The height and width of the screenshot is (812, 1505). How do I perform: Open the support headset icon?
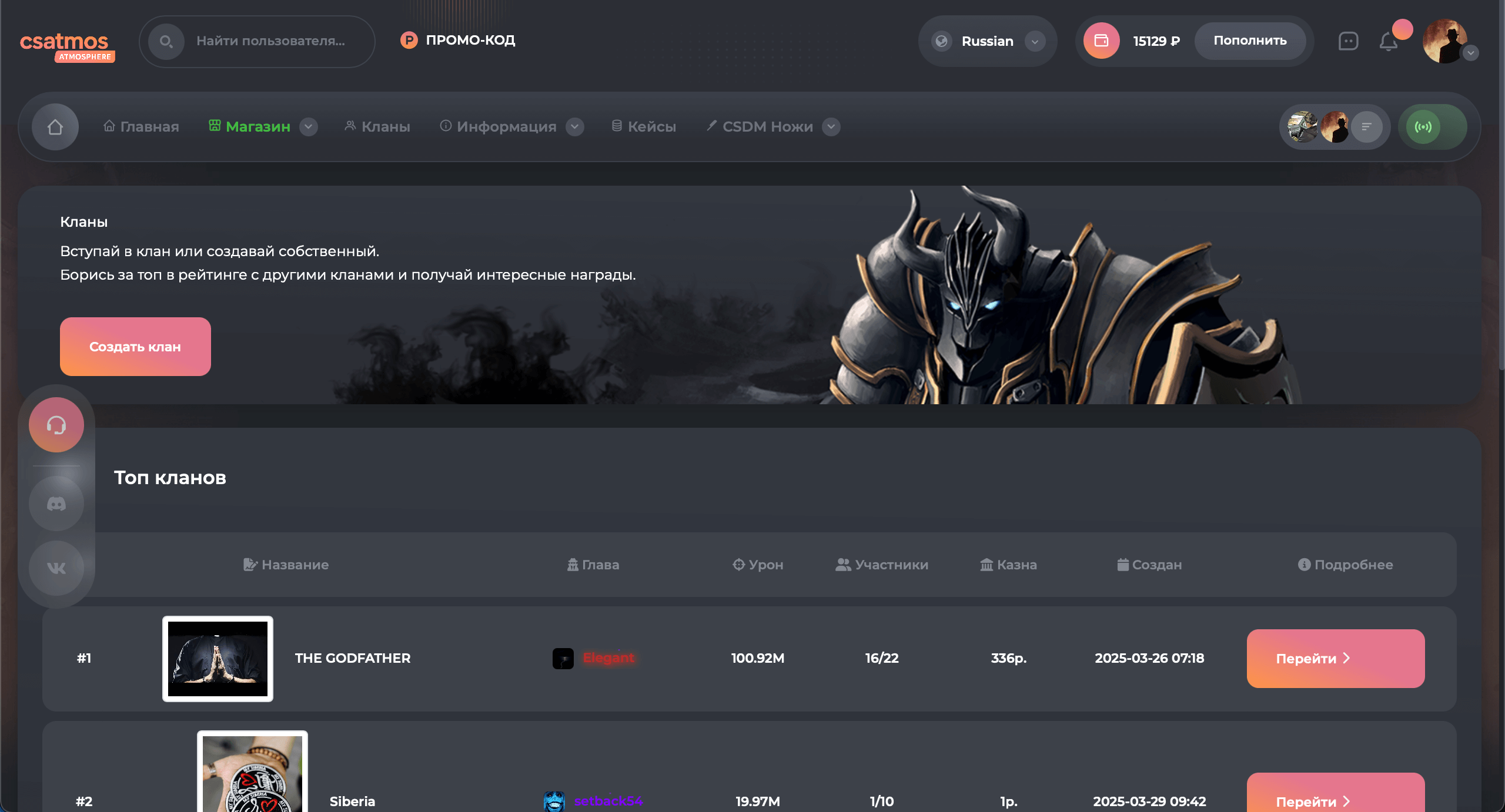click(56, 425)
